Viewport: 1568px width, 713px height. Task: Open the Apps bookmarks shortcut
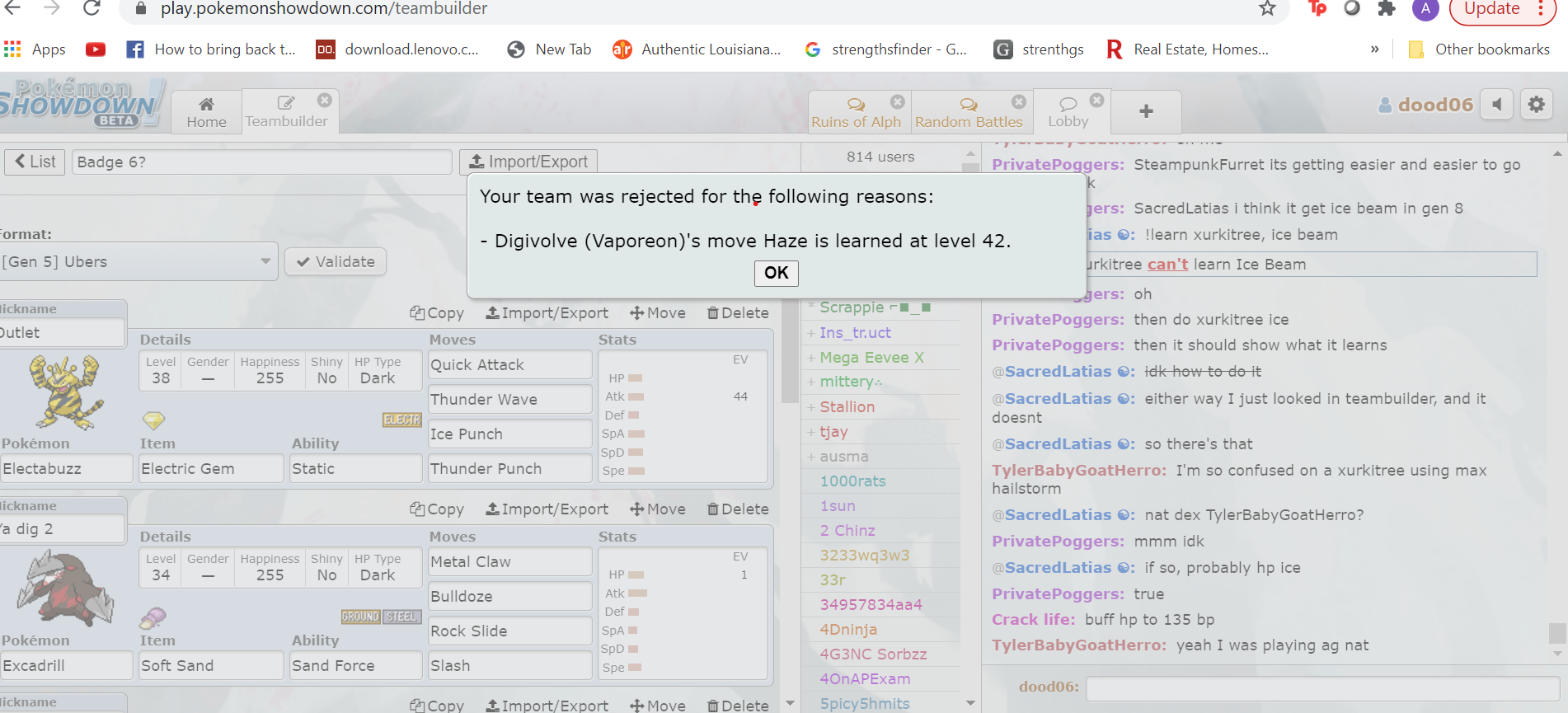[35, 49]
